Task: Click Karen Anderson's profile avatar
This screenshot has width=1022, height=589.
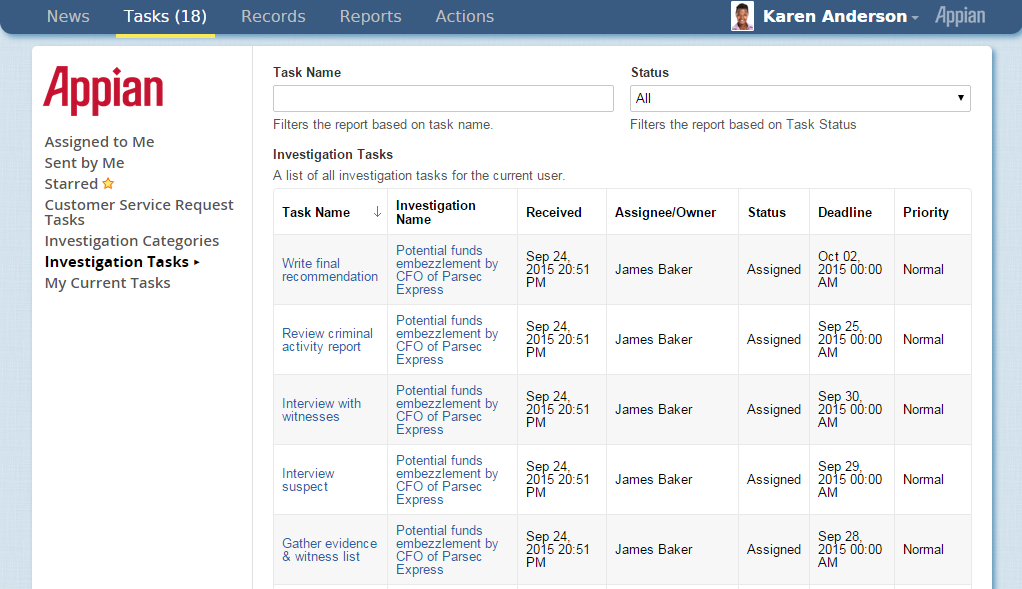Action: click(742, 16)
